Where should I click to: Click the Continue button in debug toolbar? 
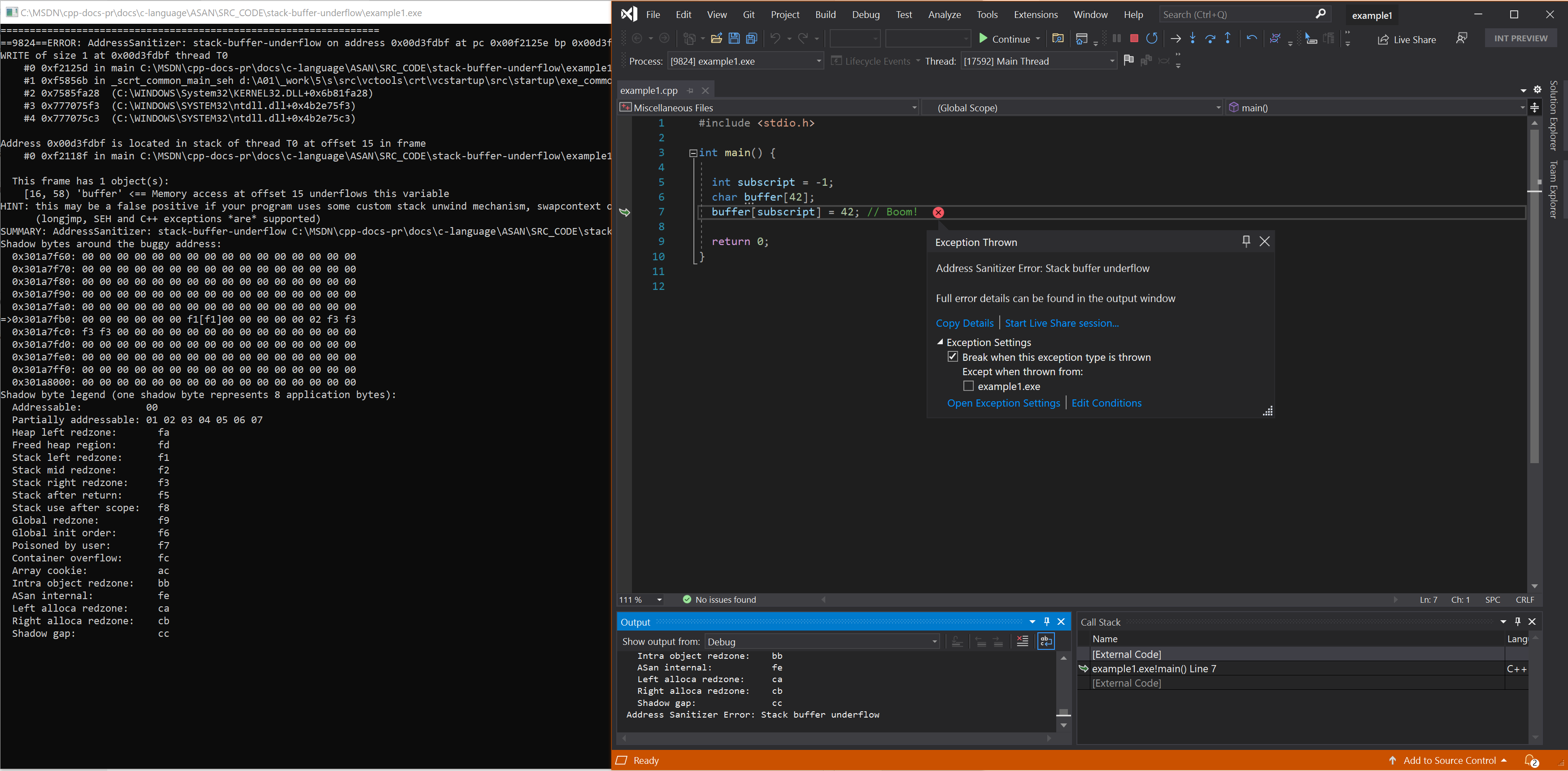pyautogui.click(x=1005, y=38)
